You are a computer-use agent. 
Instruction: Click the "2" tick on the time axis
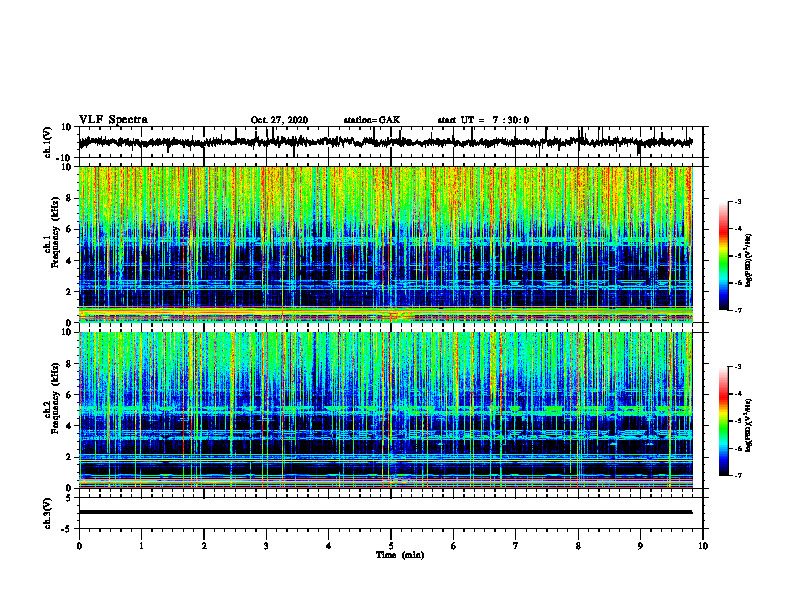[204, 546]
